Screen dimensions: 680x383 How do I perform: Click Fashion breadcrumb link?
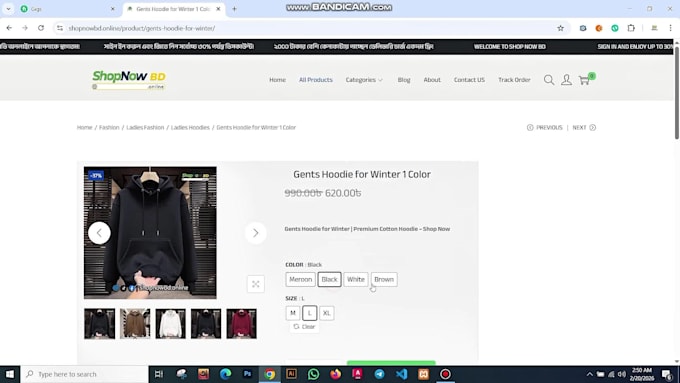click(x=109, y=128)
